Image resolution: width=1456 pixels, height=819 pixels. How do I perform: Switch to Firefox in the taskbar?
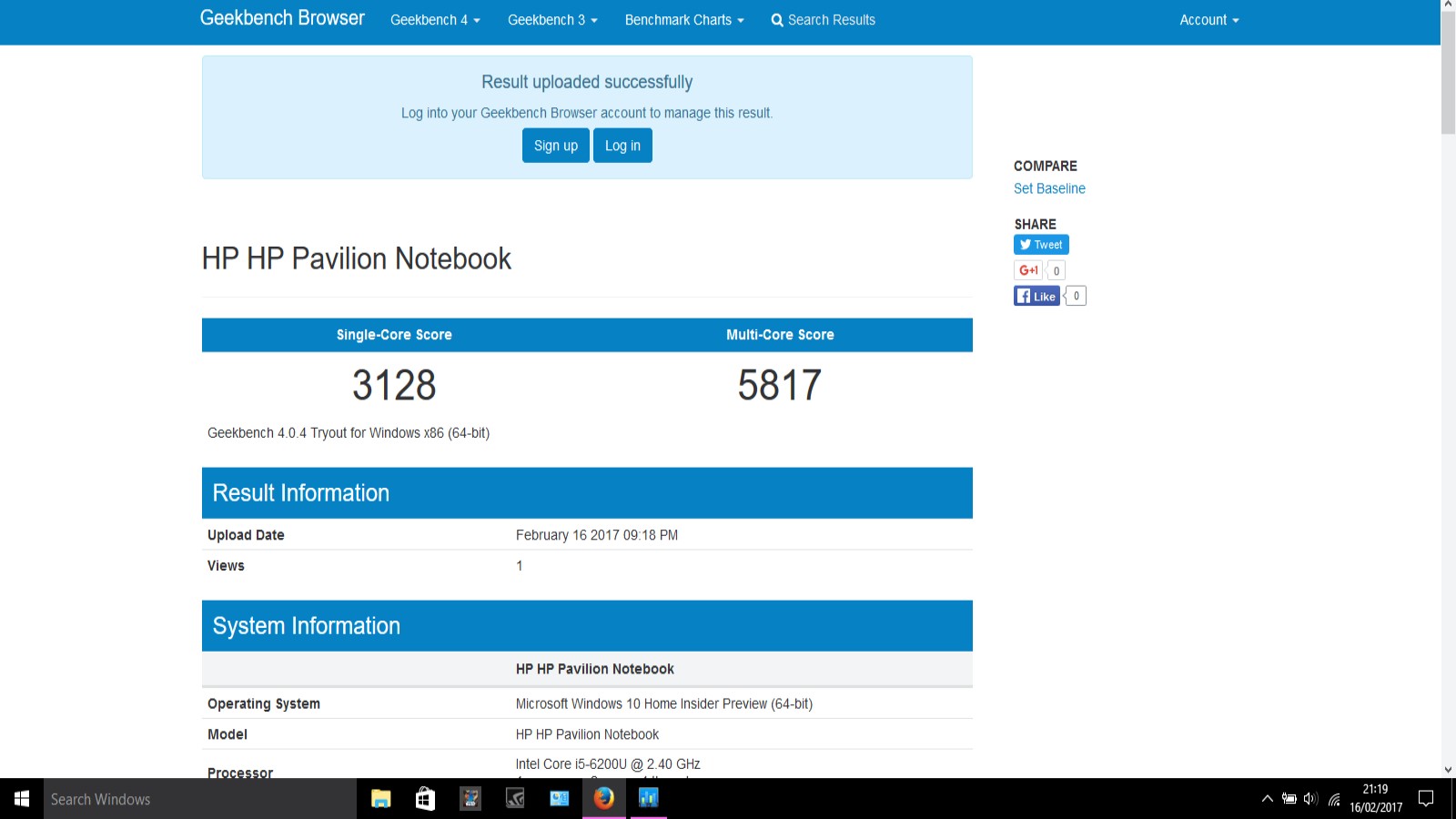coord(603,799)
